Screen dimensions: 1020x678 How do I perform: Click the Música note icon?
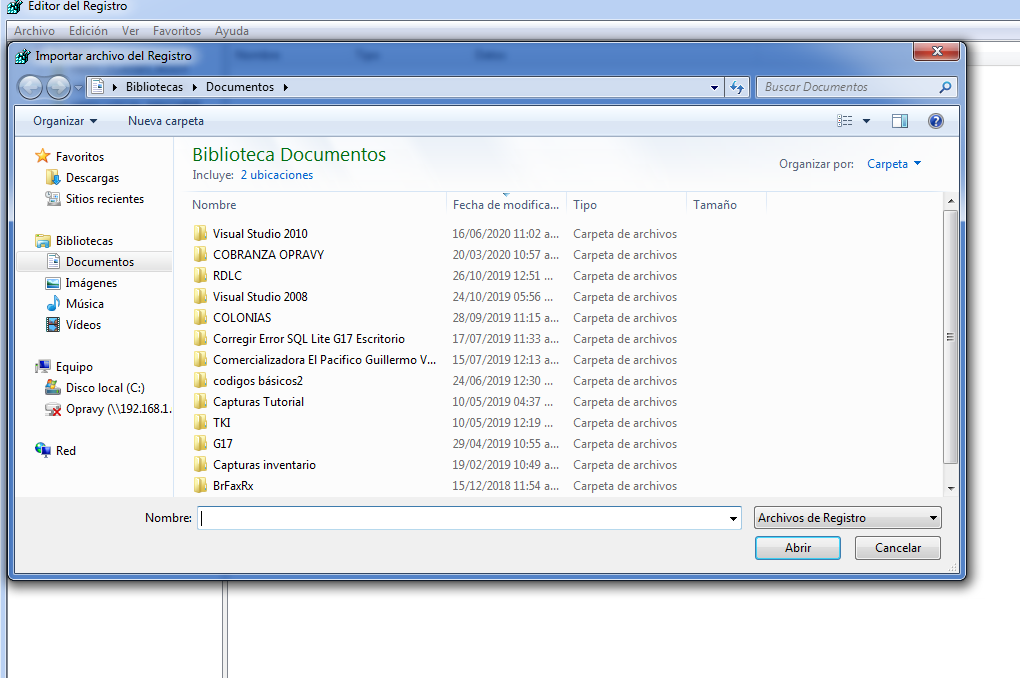(53, 304)
